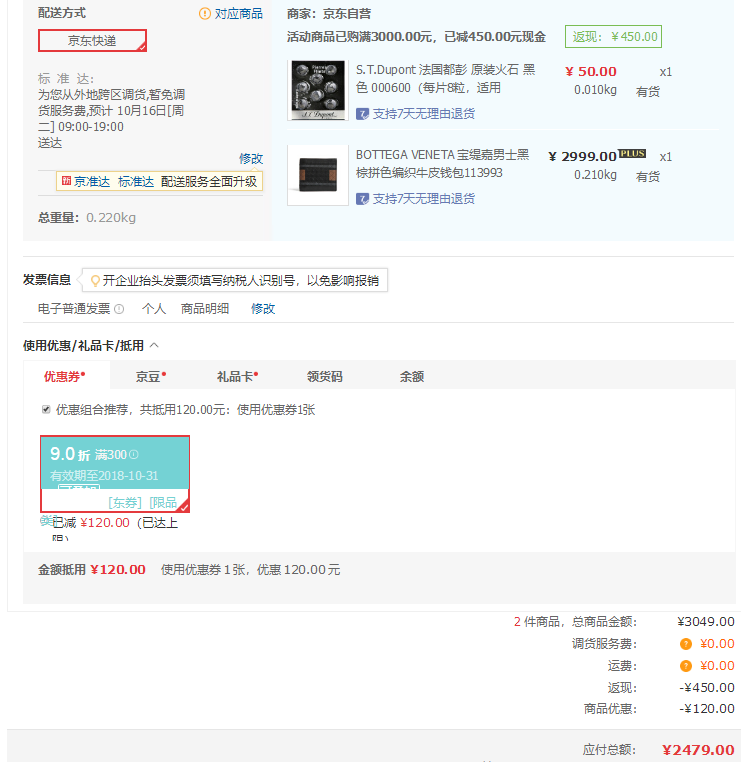
Task: Click the 7-day return icon for BOTTEGA VENETA wallet
Action: [x=362, y=199]
